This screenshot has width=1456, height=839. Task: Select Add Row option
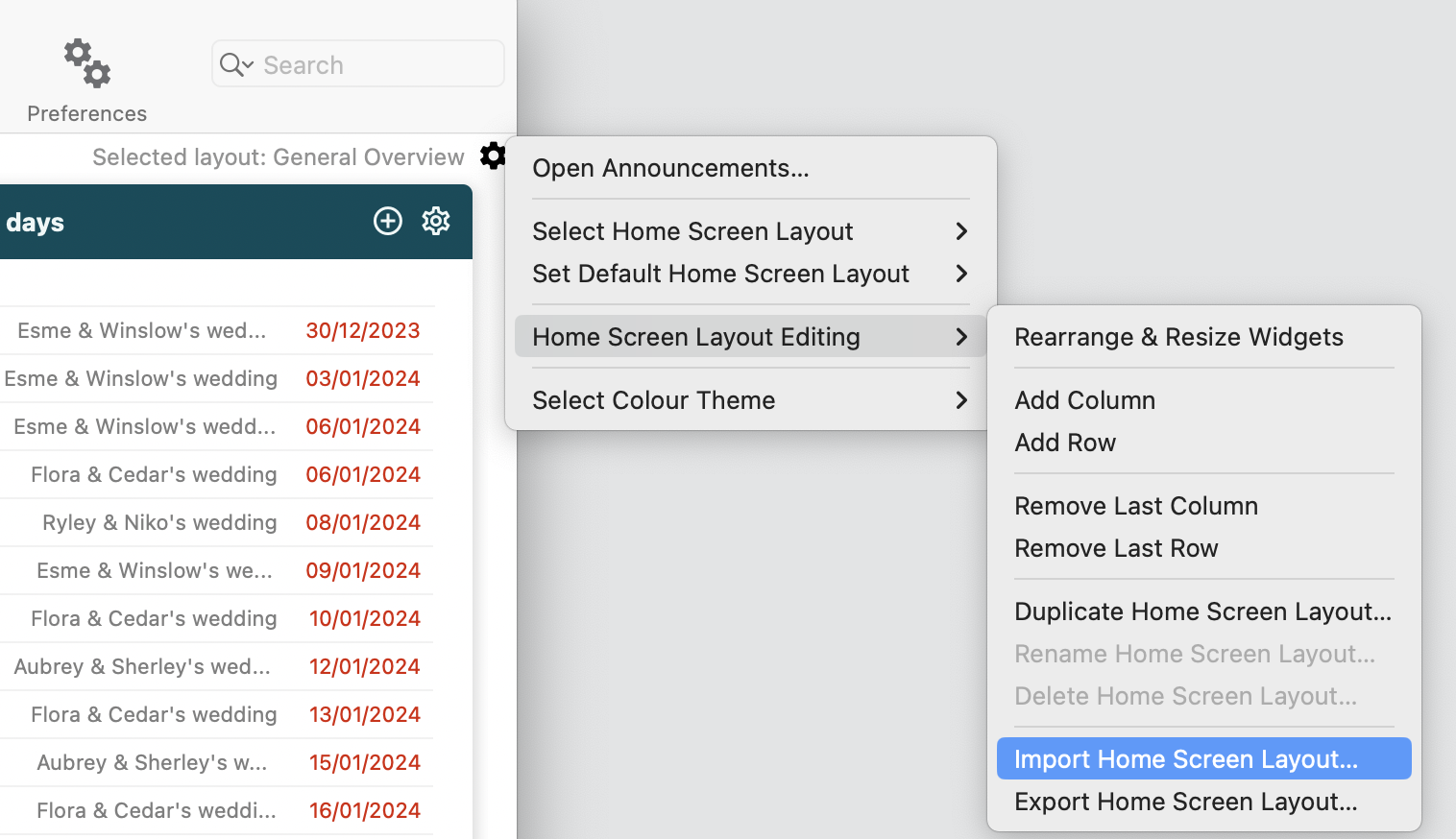click(x=1065, y=443)
